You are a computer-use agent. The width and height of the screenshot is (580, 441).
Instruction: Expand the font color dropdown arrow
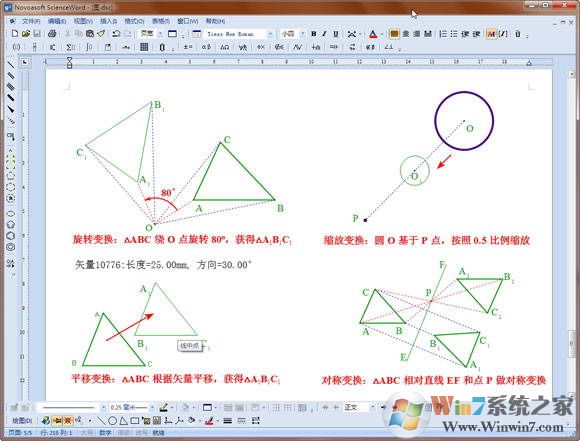pos(381,34)
